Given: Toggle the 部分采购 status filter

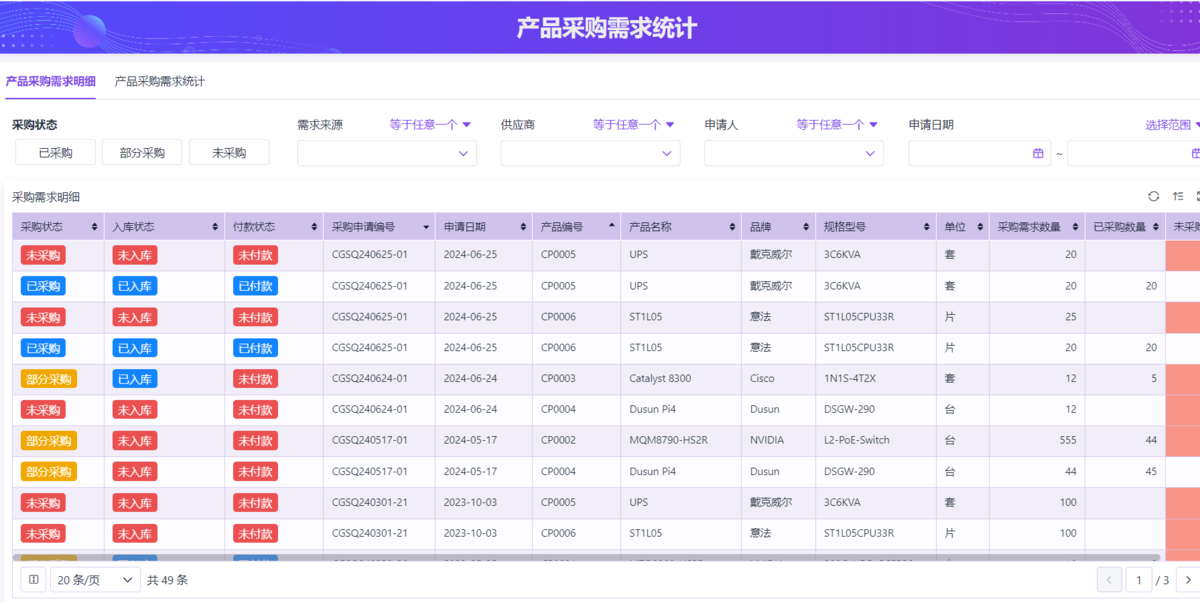Looking at the screenshot, I should tap(142, 153).
